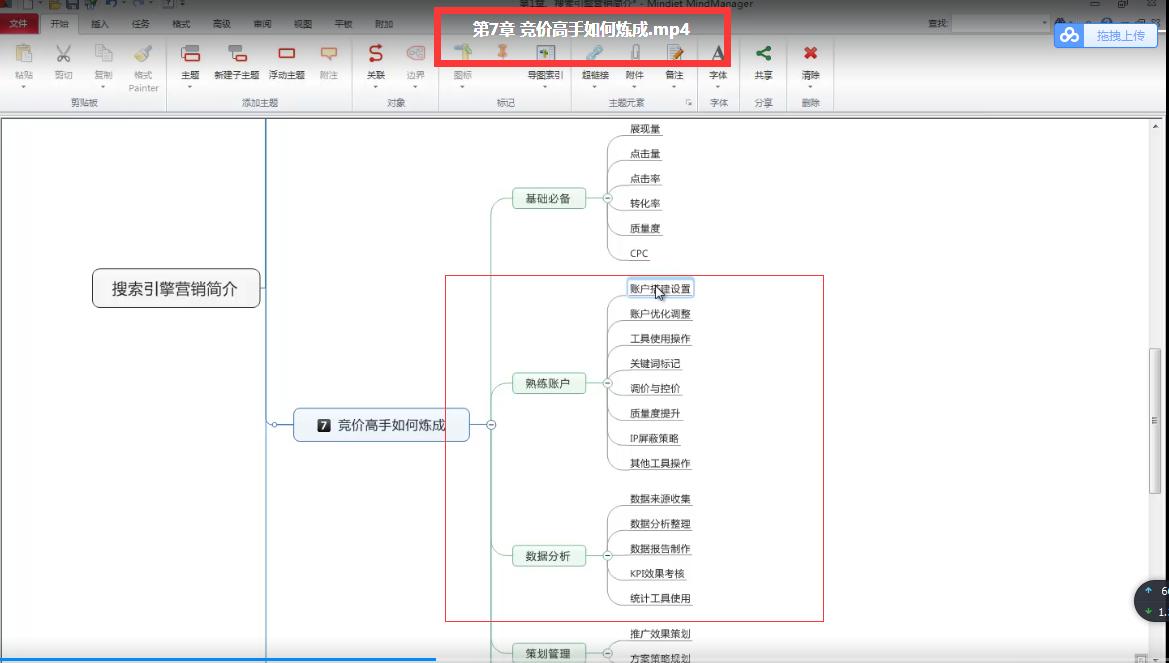
Task: Click the font (字体) letter A icon
Action: [717, 53]
